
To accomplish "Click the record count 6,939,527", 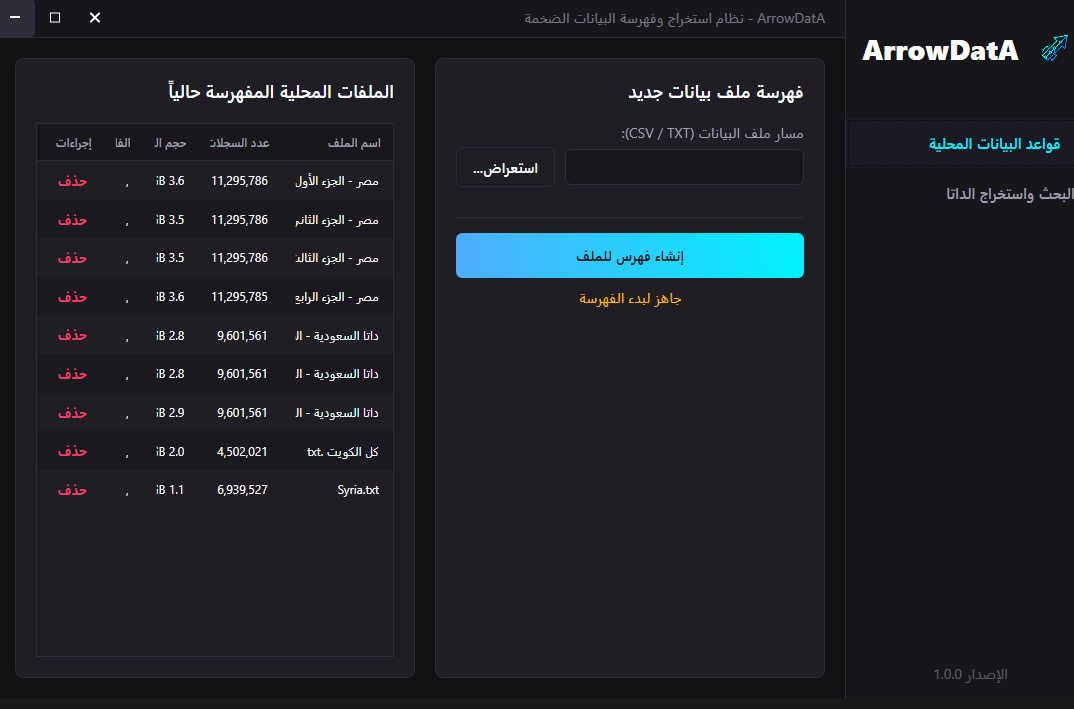I will tap(242, 490).
